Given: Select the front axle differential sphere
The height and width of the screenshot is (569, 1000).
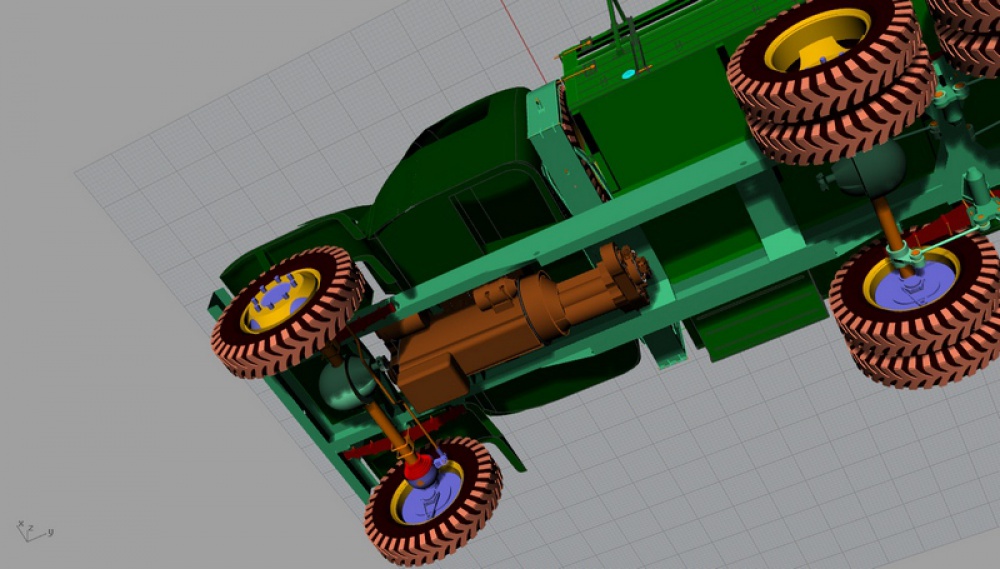Looking at the screenshot, I should pos(344,383).
